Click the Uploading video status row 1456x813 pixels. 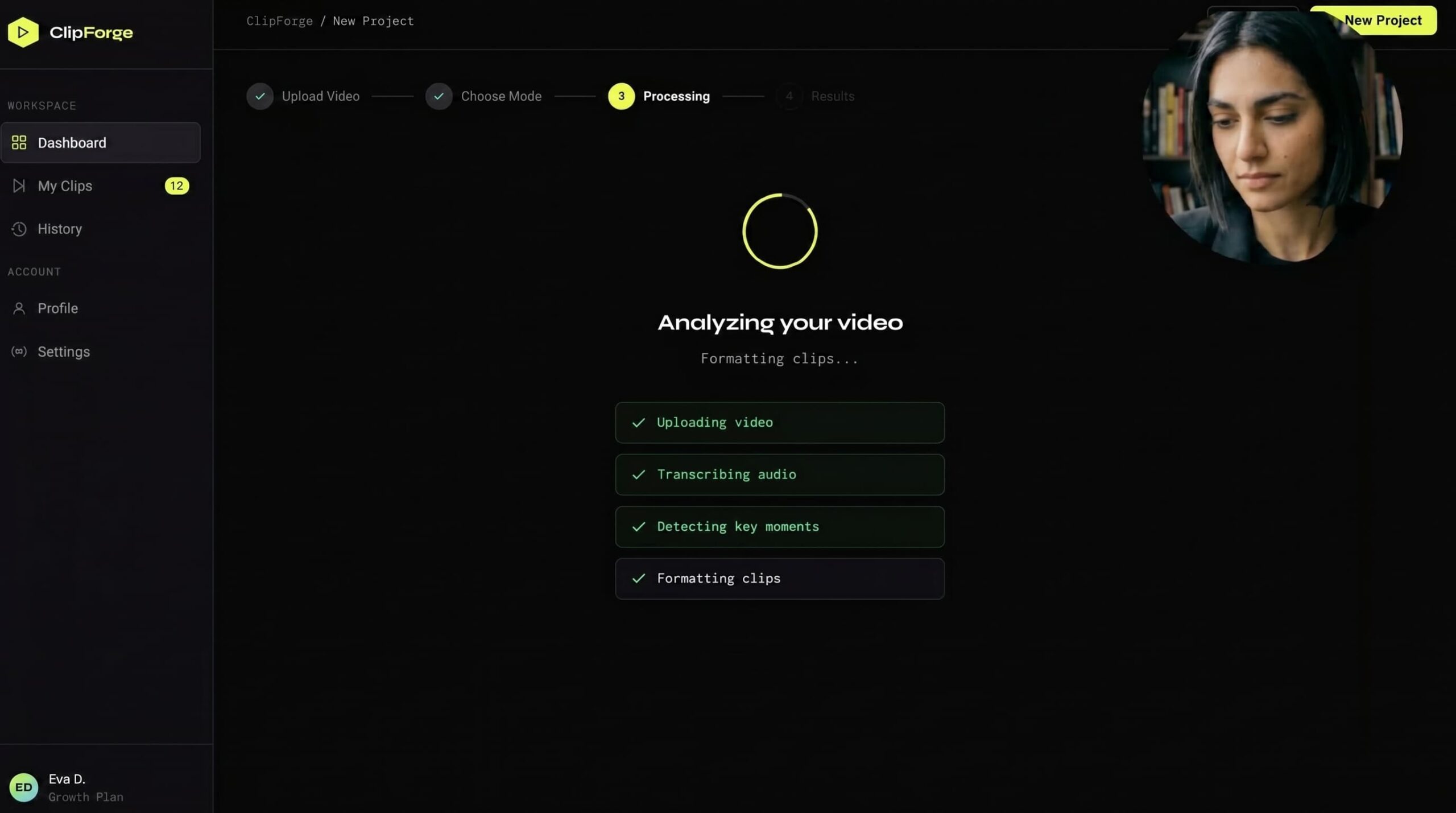click(780, 422)
